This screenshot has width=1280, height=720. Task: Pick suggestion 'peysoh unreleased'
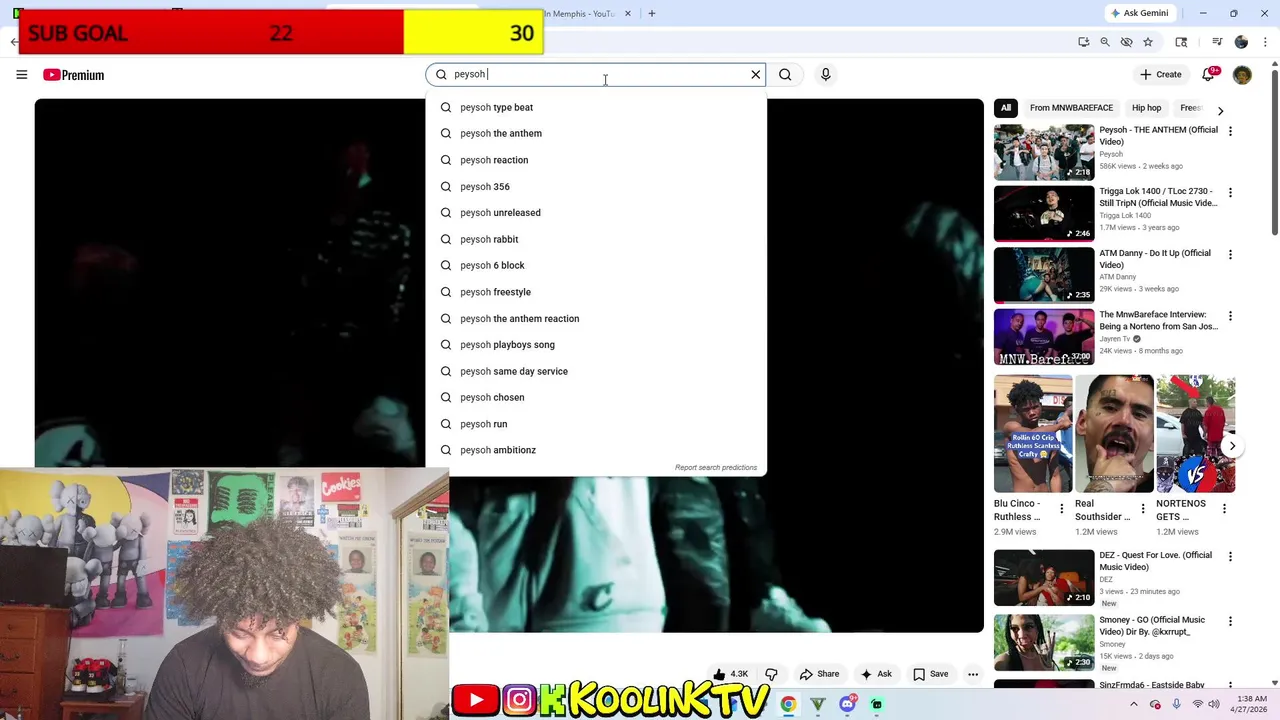[596, 212]
